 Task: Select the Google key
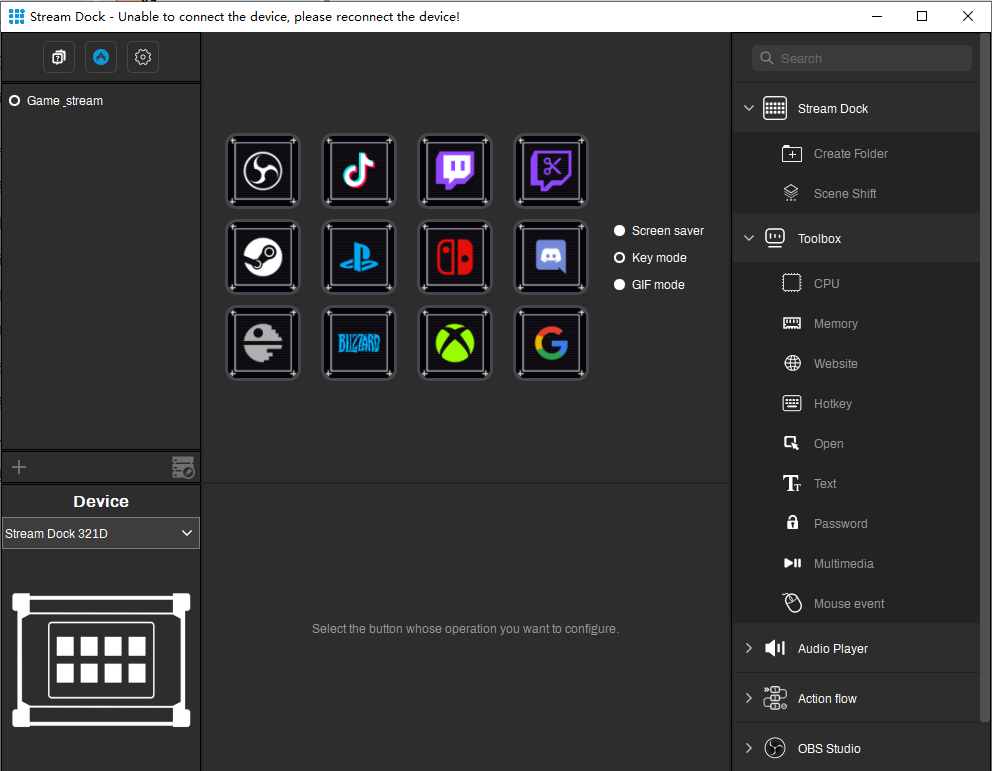551,343
